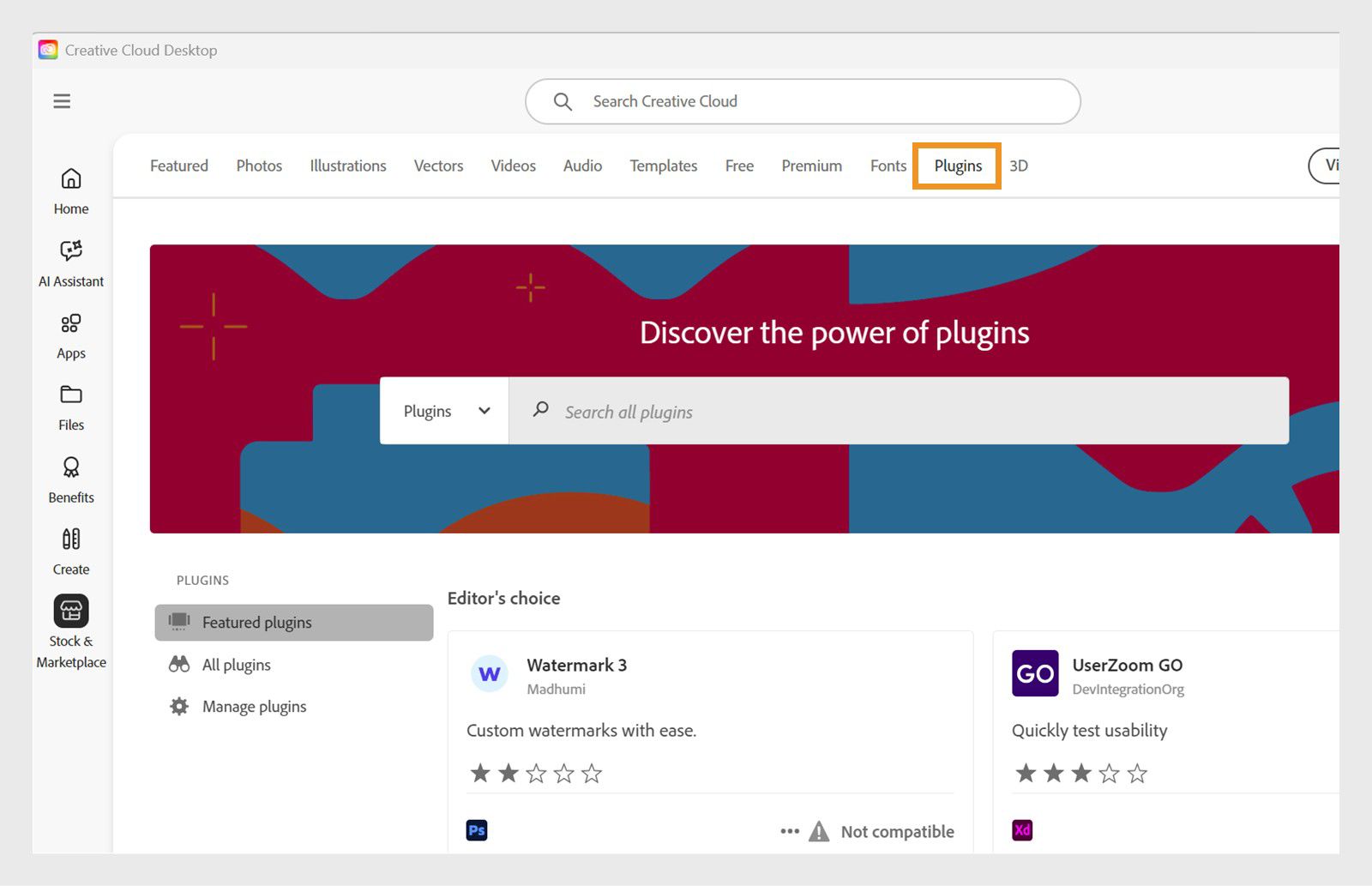The image size is (1372, 886).
Task: Open the Premium tab
Action: 811,166
